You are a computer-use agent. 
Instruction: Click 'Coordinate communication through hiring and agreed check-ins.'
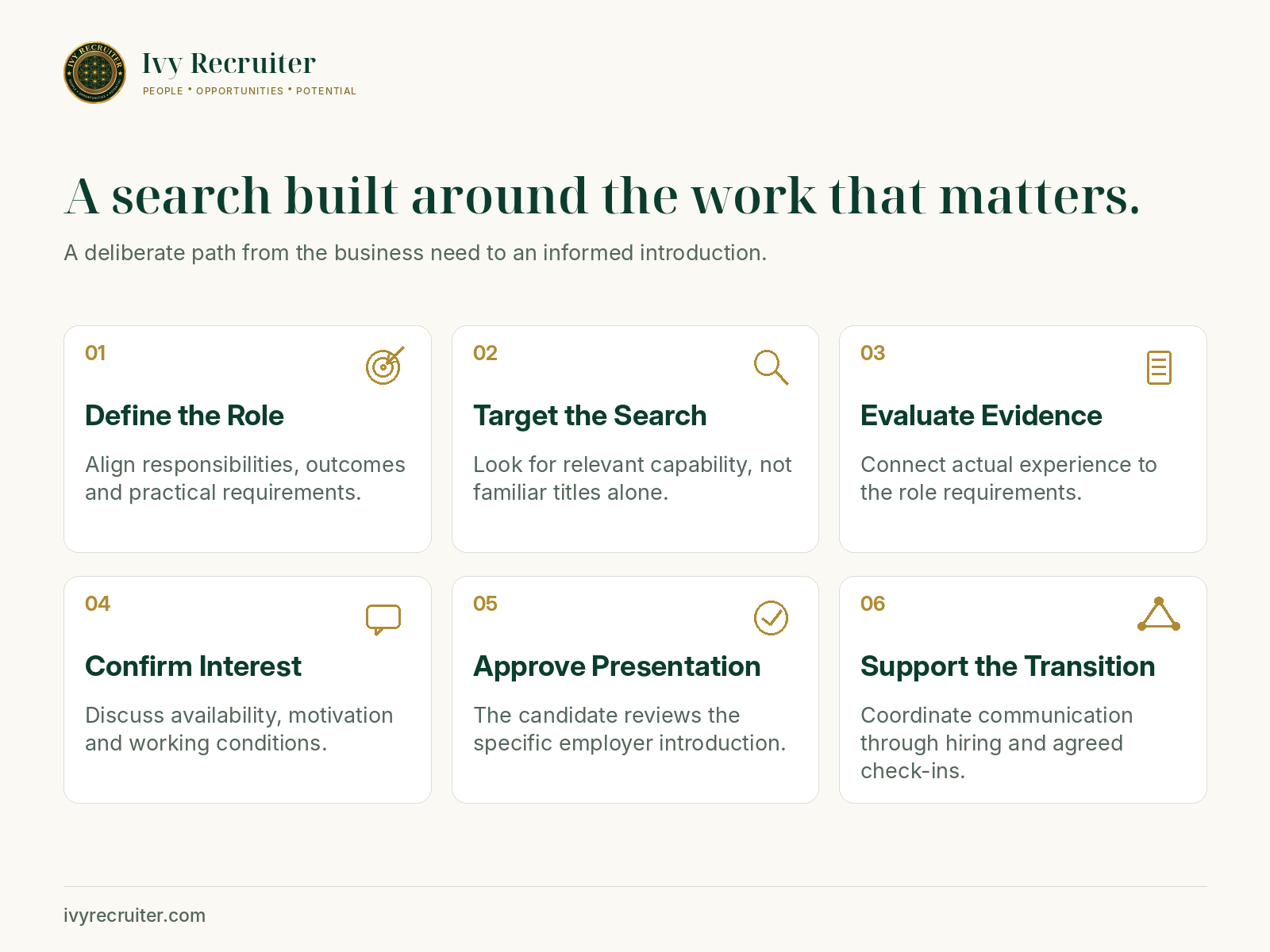[997, 743]
